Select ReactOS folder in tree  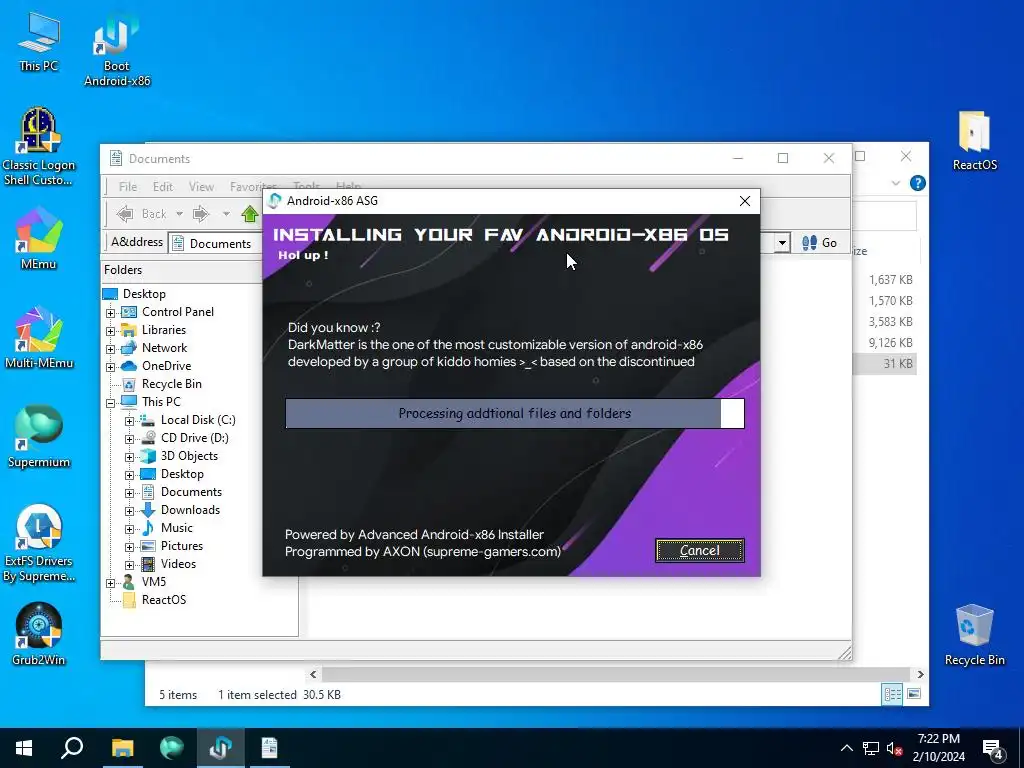point(163,600)
